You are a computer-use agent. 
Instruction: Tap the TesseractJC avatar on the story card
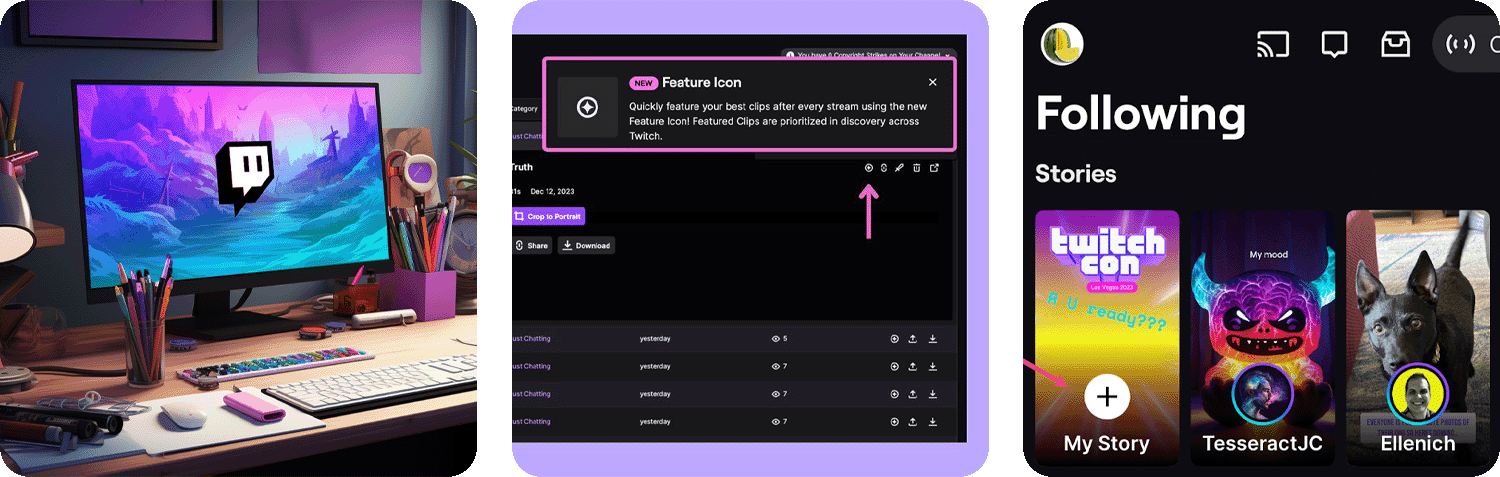click(1262, 394)
